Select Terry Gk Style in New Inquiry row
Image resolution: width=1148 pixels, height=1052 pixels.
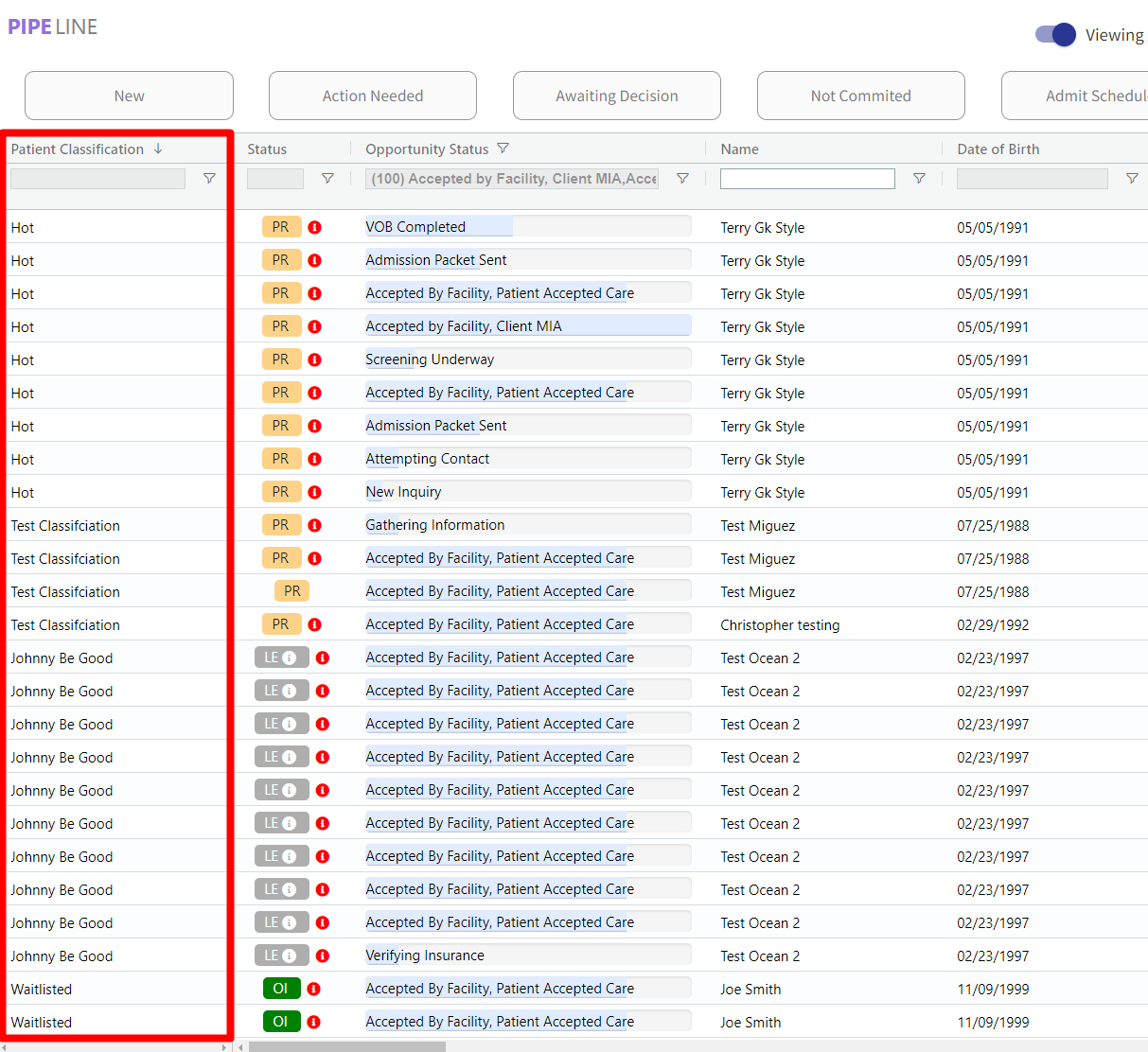[763, 493]
